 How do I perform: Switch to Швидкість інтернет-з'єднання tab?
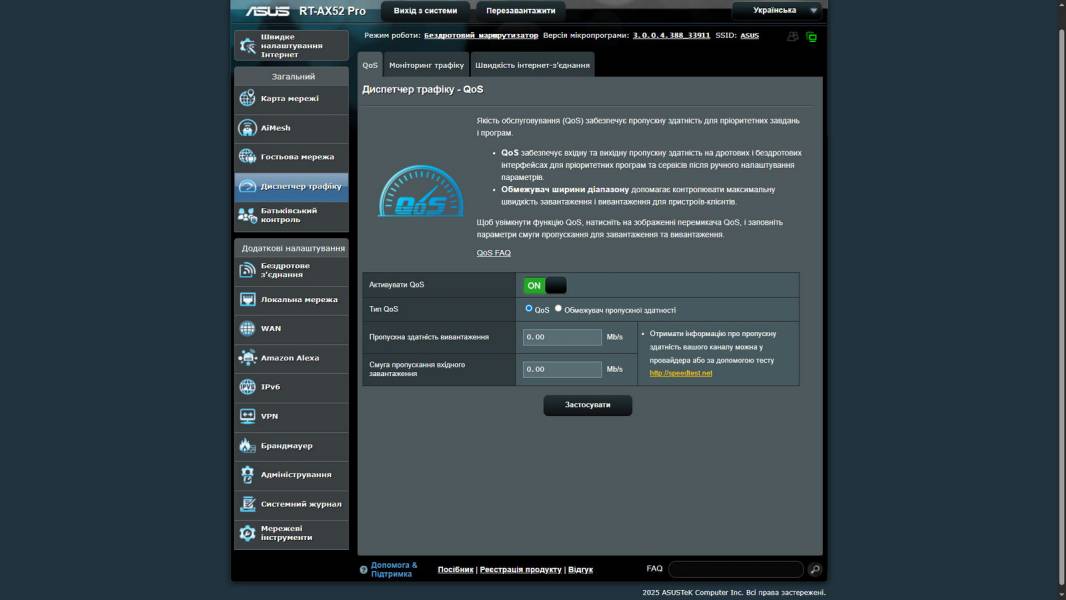532,66
